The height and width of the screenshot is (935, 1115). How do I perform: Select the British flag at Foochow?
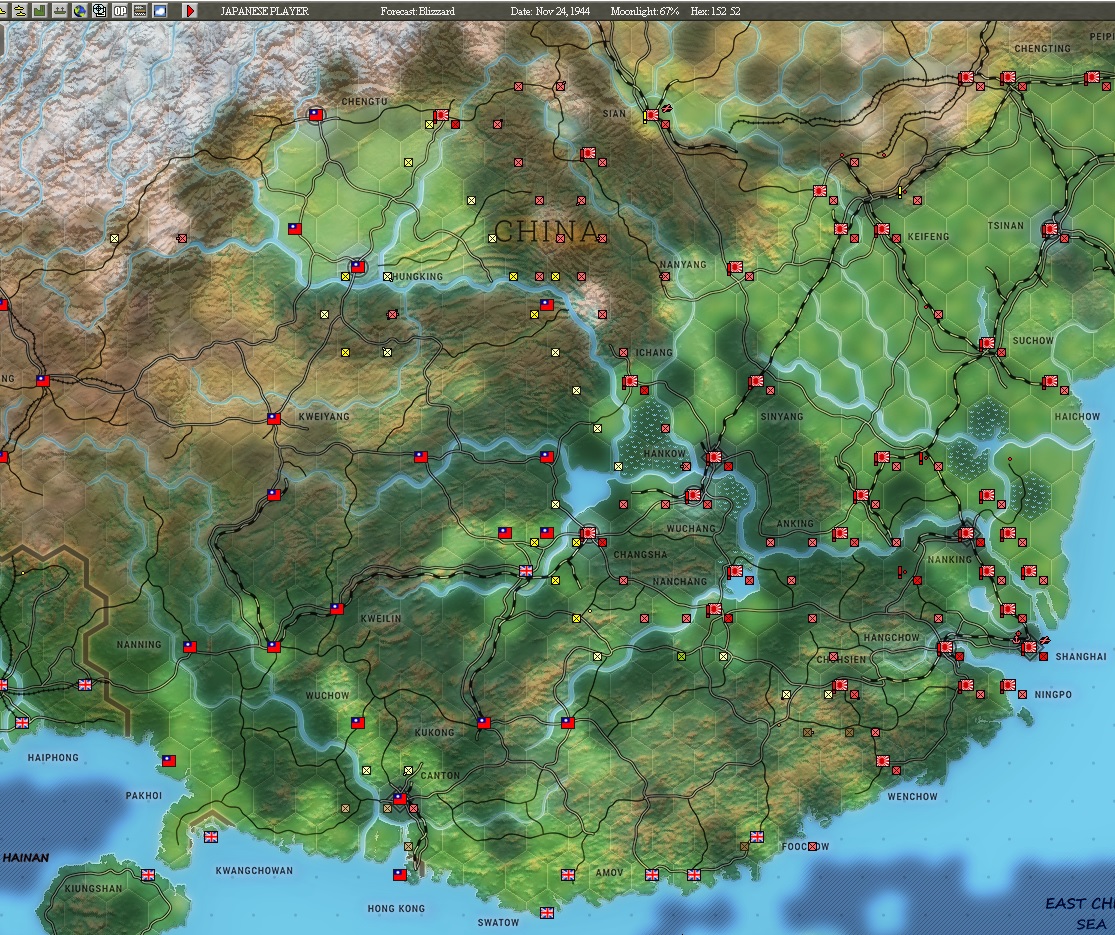click(757, 837)
